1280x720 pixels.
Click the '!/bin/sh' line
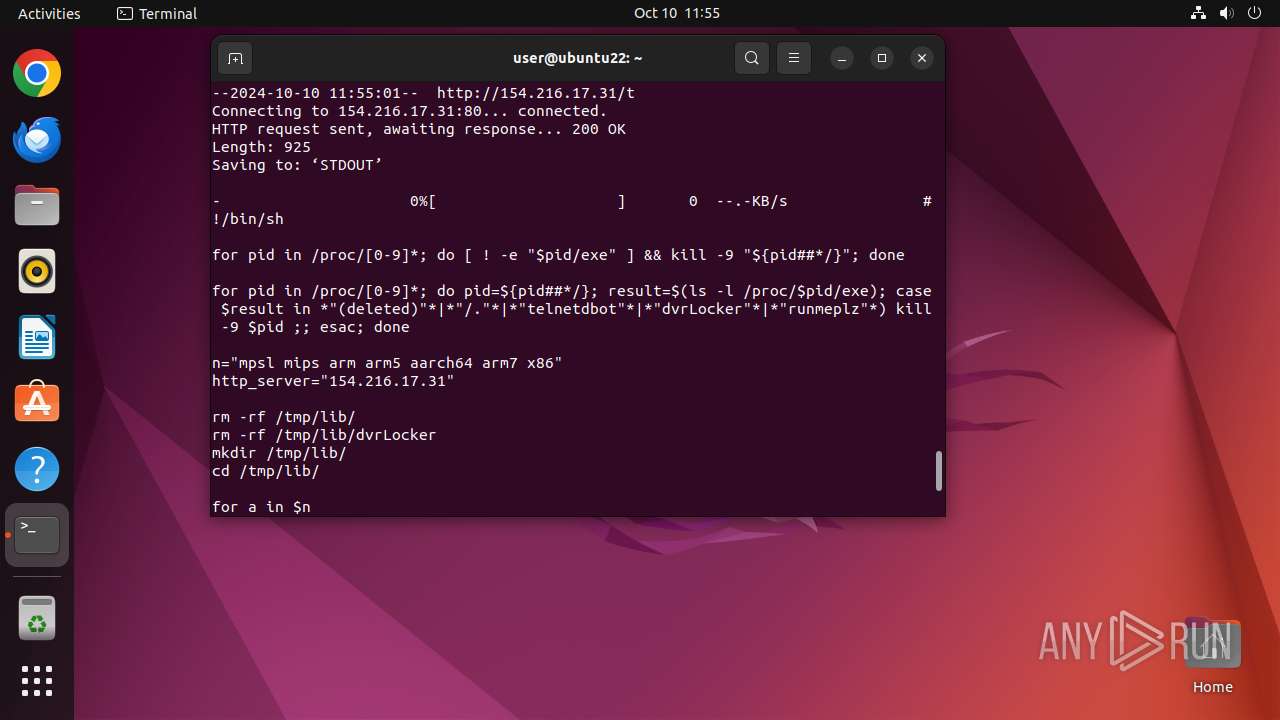tap(248, 219)
